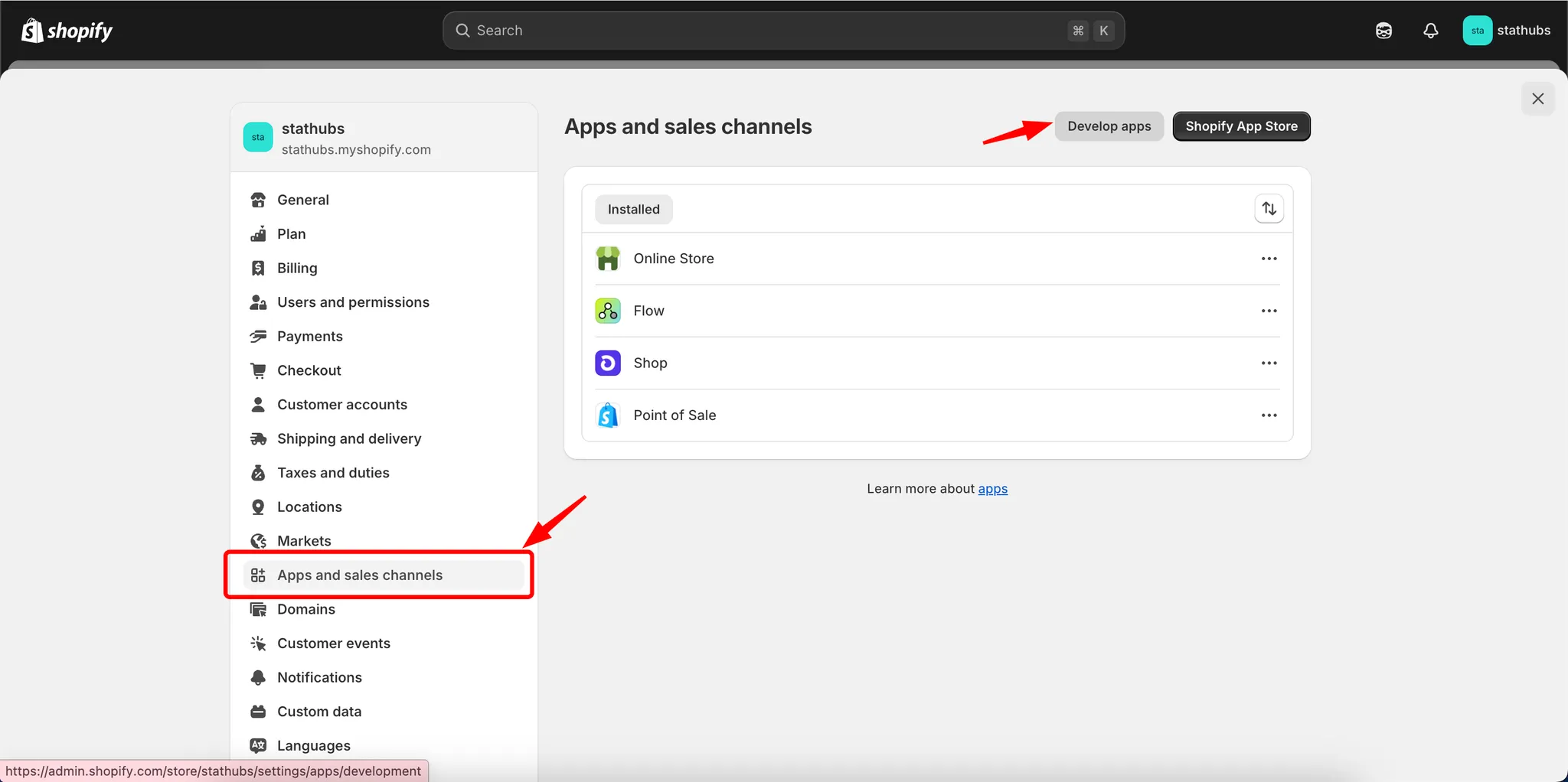
Task: Select Apps and sales channels in sidebar
Action: click(384, 575)
